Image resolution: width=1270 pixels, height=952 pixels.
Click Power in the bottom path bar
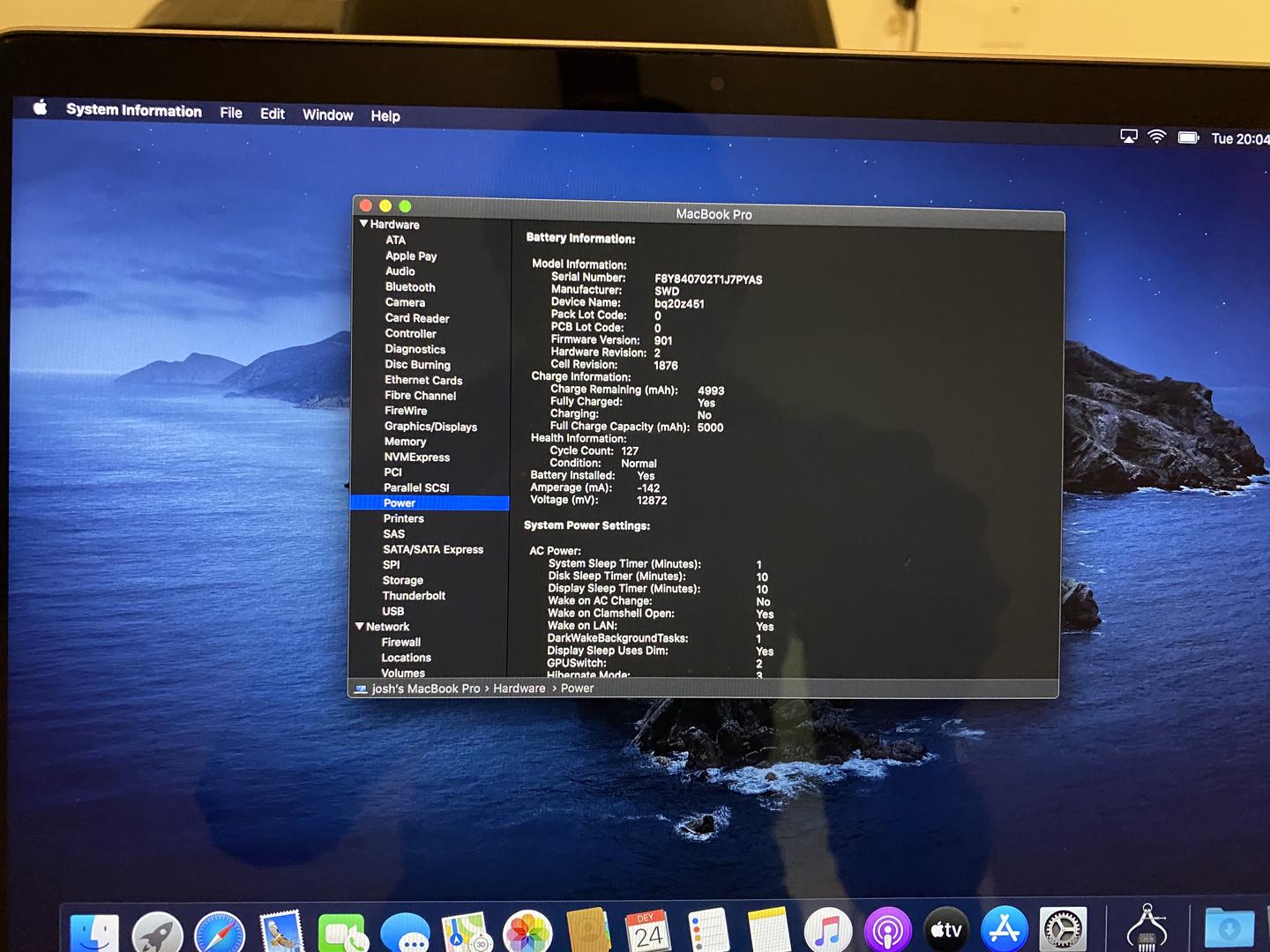[578, 688]
